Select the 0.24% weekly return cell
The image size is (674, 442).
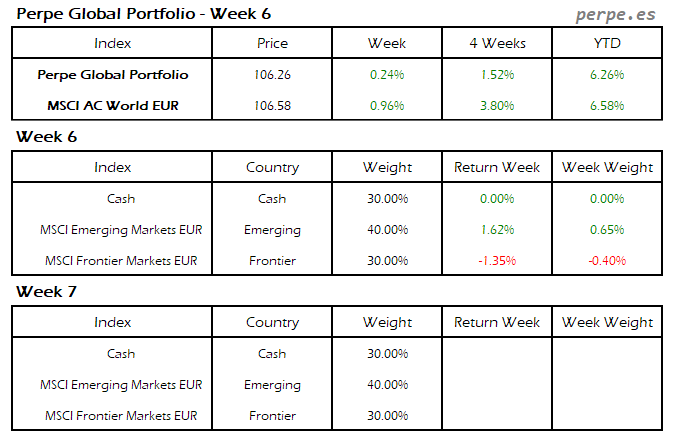(387, 75)
